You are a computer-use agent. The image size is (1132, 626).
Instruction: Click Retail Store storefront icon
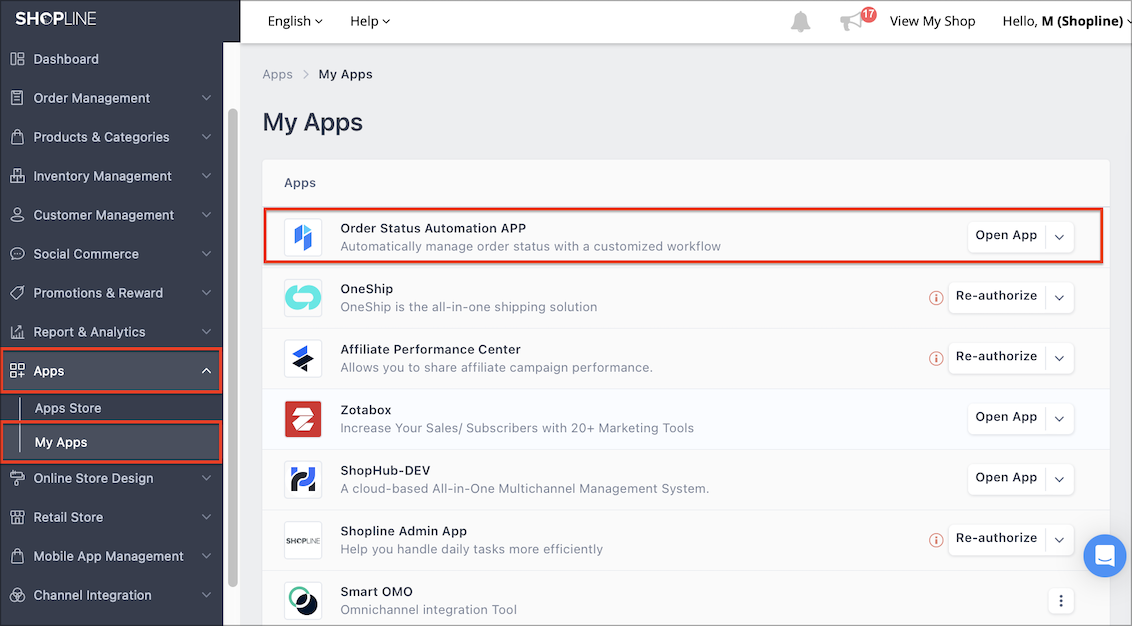(17, 517)
